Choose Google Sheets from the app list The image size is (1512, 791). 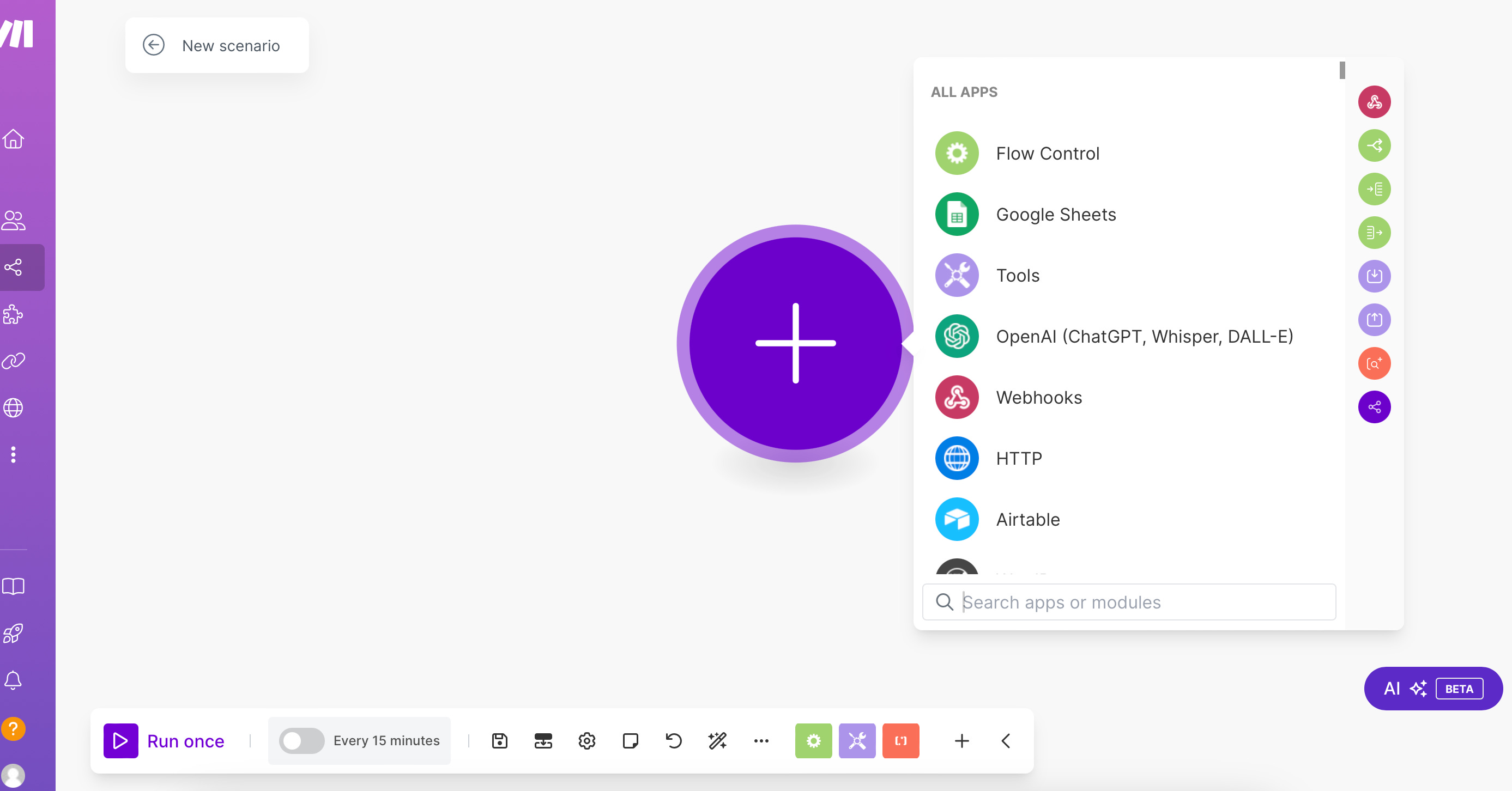1055,214
